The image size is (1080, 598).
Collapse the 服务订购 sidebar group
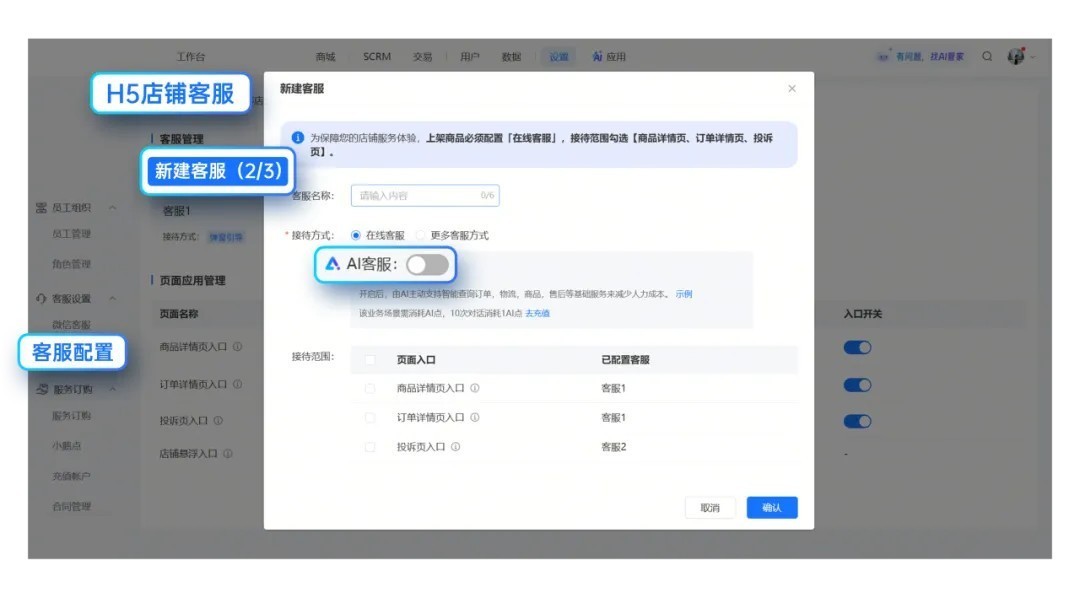(112, 389)
